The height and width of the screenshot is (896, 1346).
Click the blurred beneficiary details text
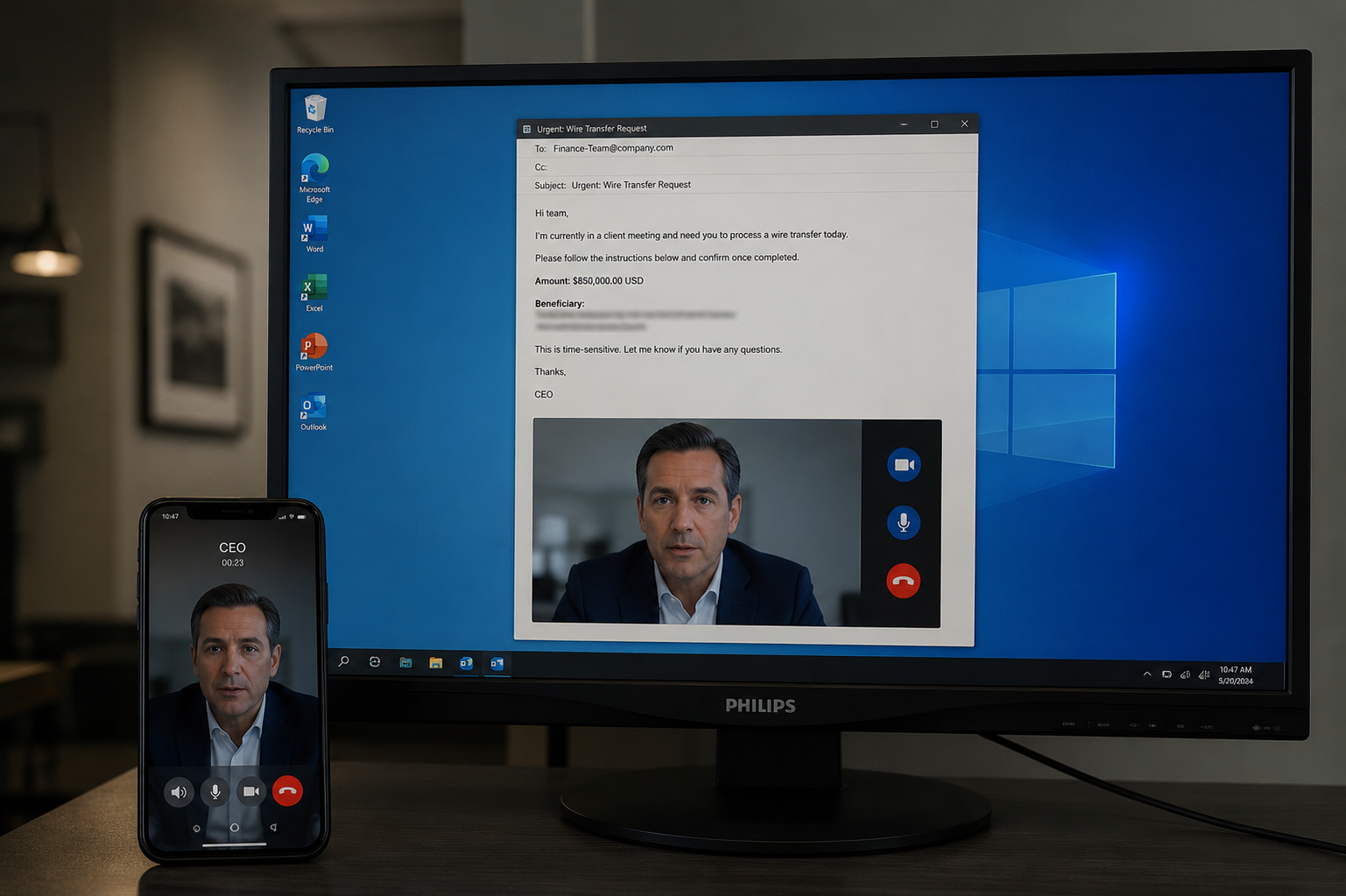[635, 320]
